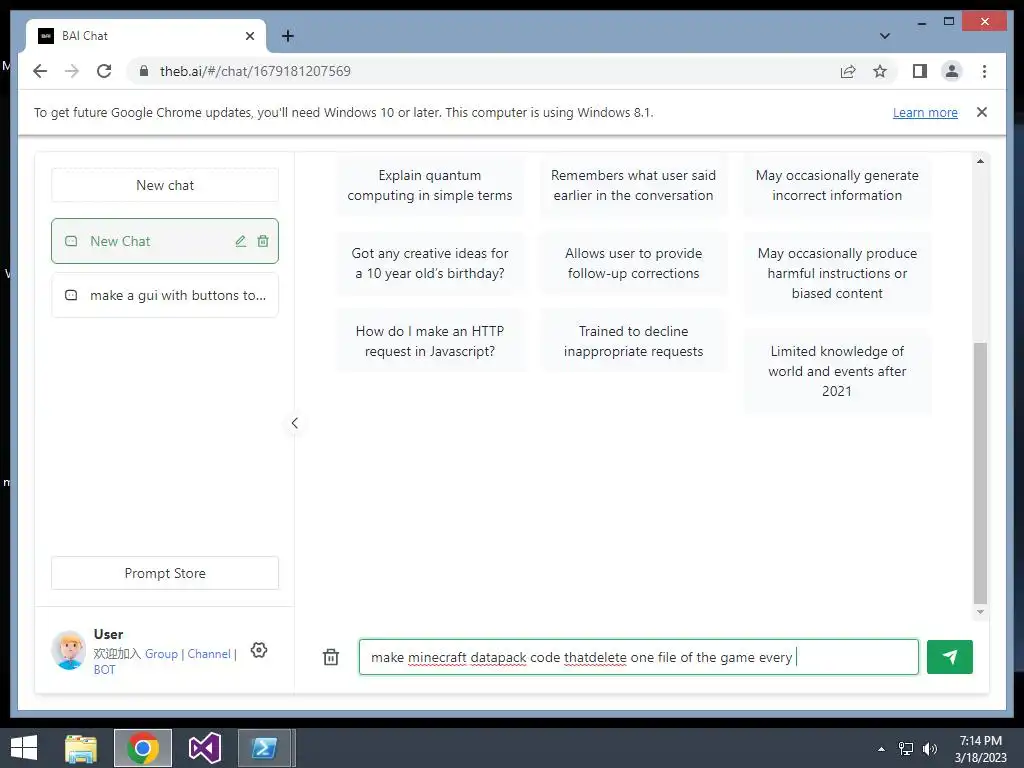Clear conversation using trash icon beside input
The width and height of the screenshot is (1024, 768).
click(x=331, y=657)
